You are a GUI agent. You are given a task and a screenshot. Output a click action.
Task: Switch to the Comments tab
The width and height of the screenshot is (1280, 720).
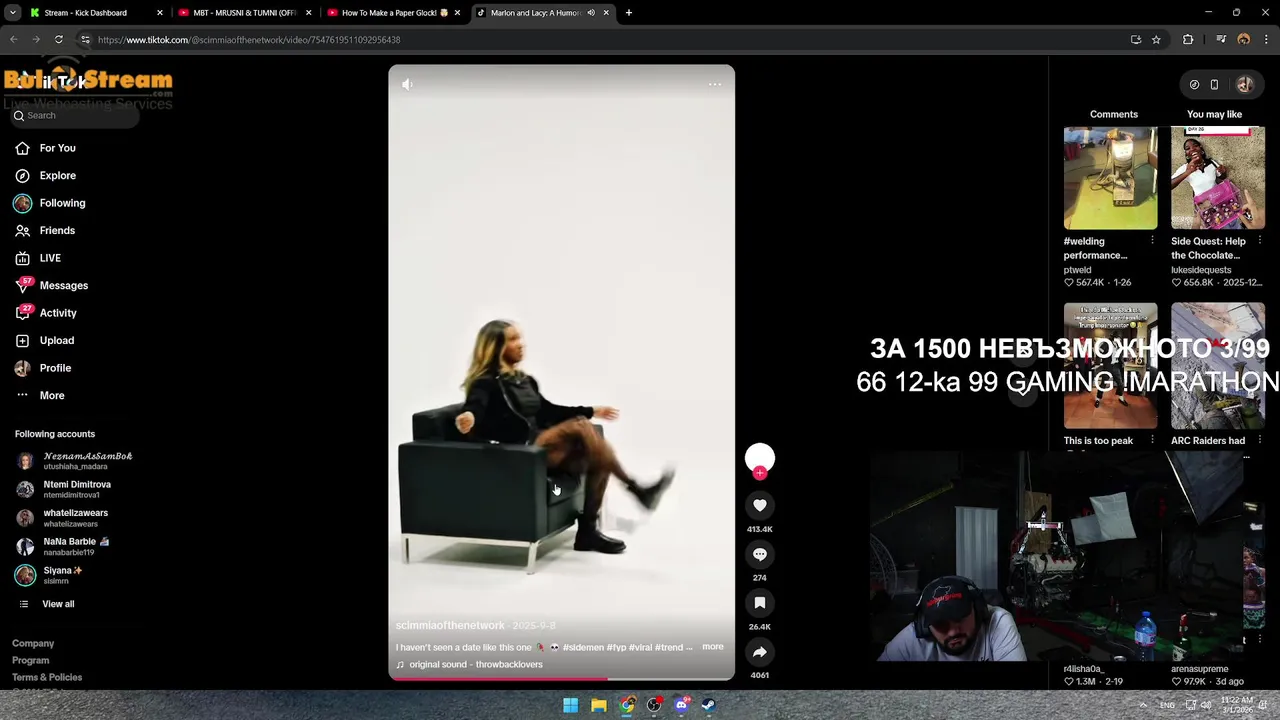click(x=1114, y=114)
